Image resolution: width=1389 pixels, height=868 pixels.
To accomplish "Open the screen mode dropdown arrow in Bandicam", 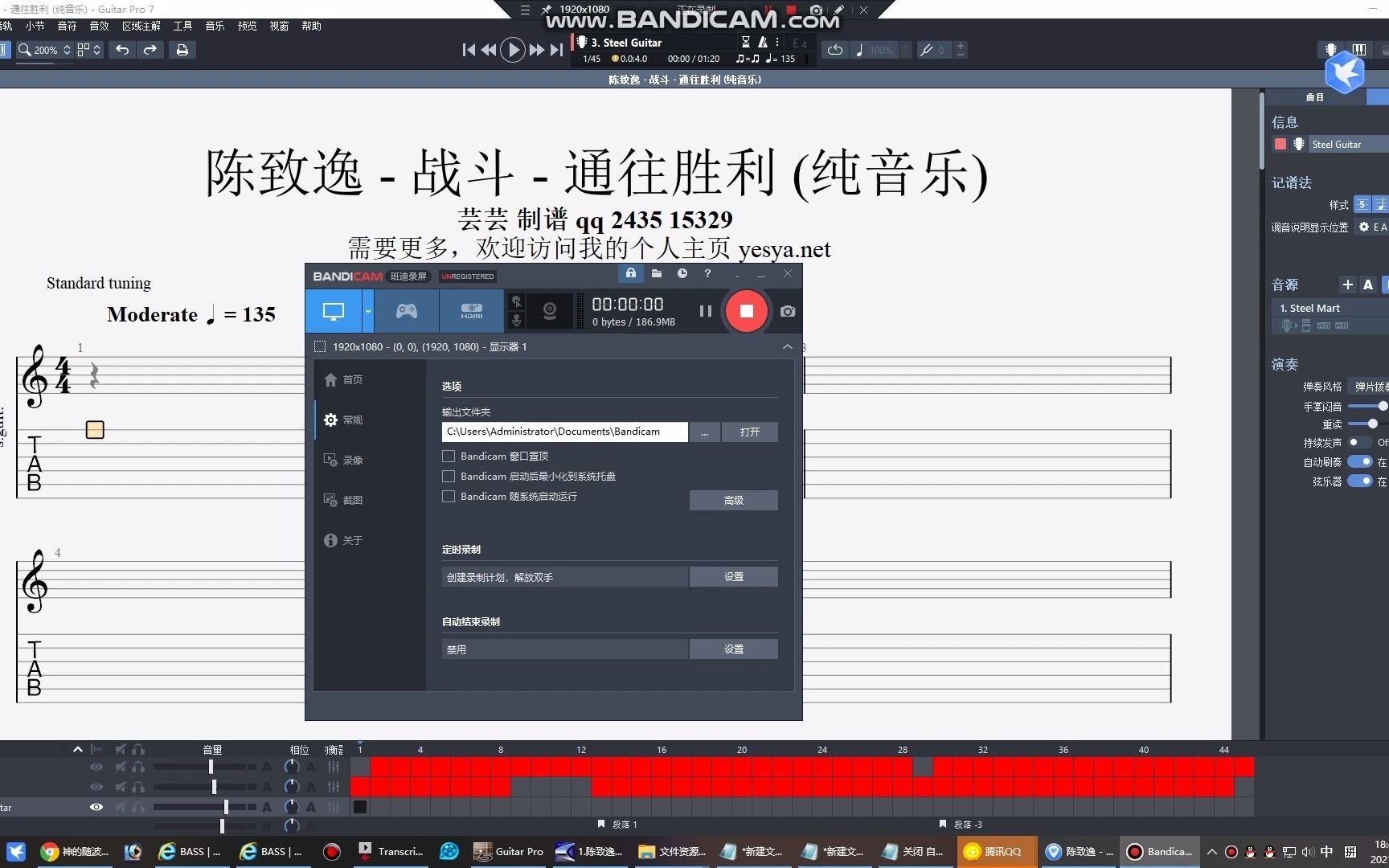I will (368, 311).
